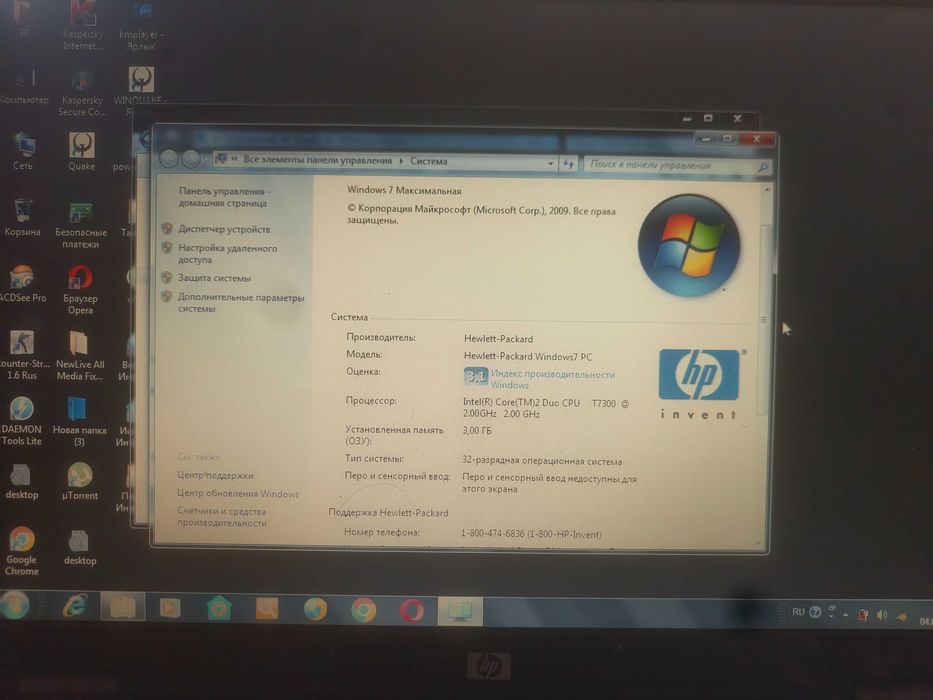Select Браузер Opera desktop icon
The width and height of the screenshot is (933, 700).
[x=80, y=290]
